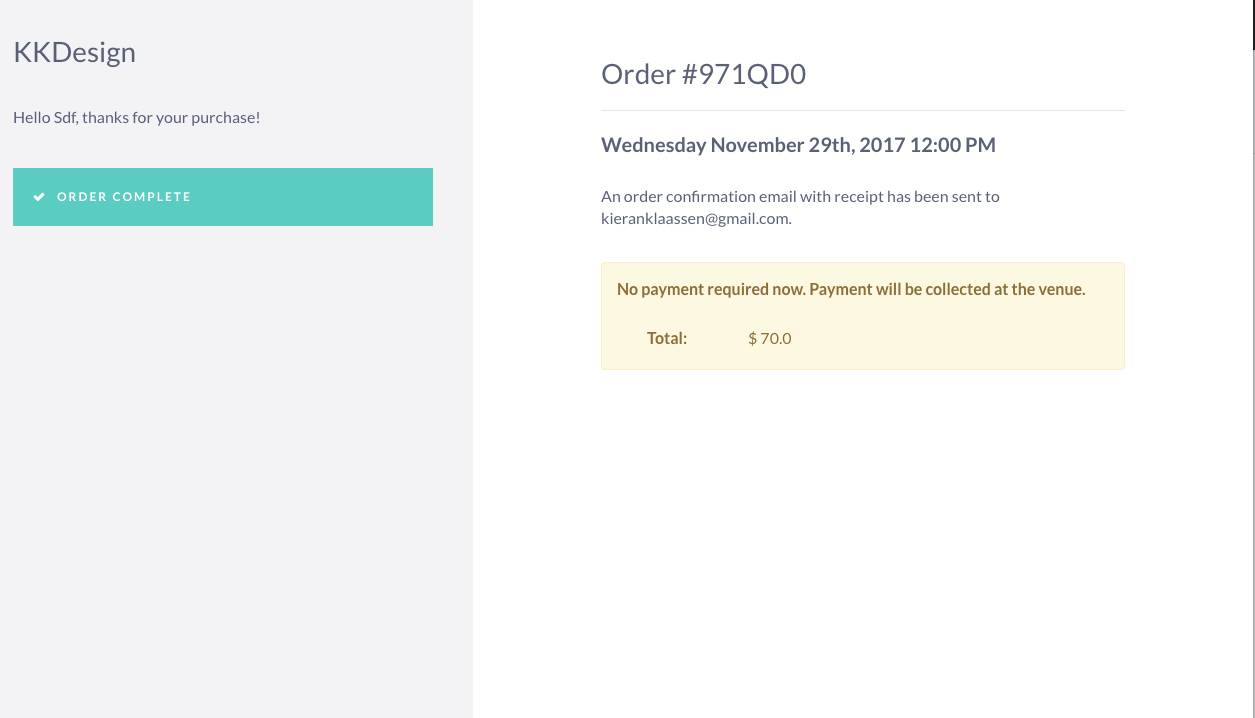Select the KKDesign logo text
1255x718 pixels.
coord(74,52)
